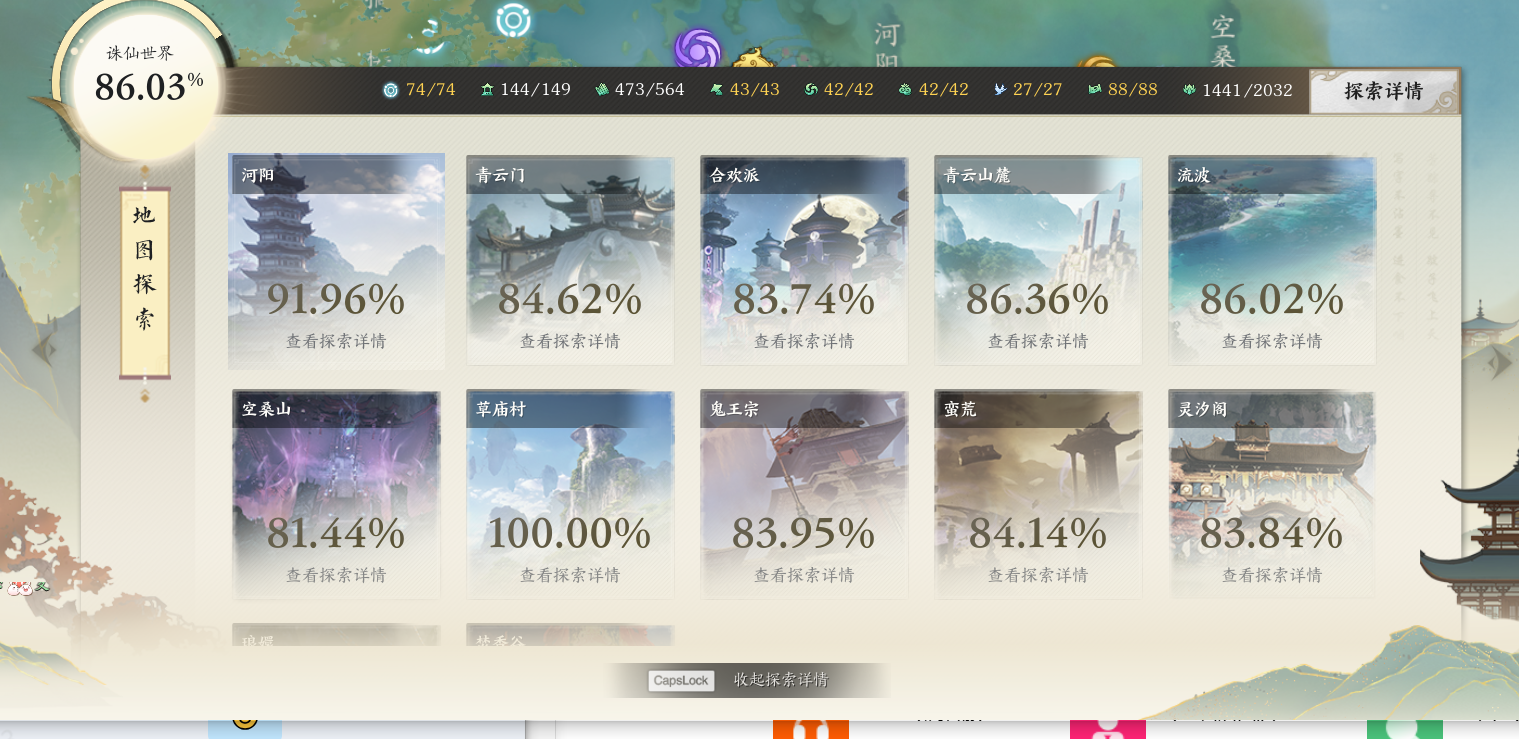1519x739 pixels.
Task: Open the 合欢派 region card
Action: (804, 261)
